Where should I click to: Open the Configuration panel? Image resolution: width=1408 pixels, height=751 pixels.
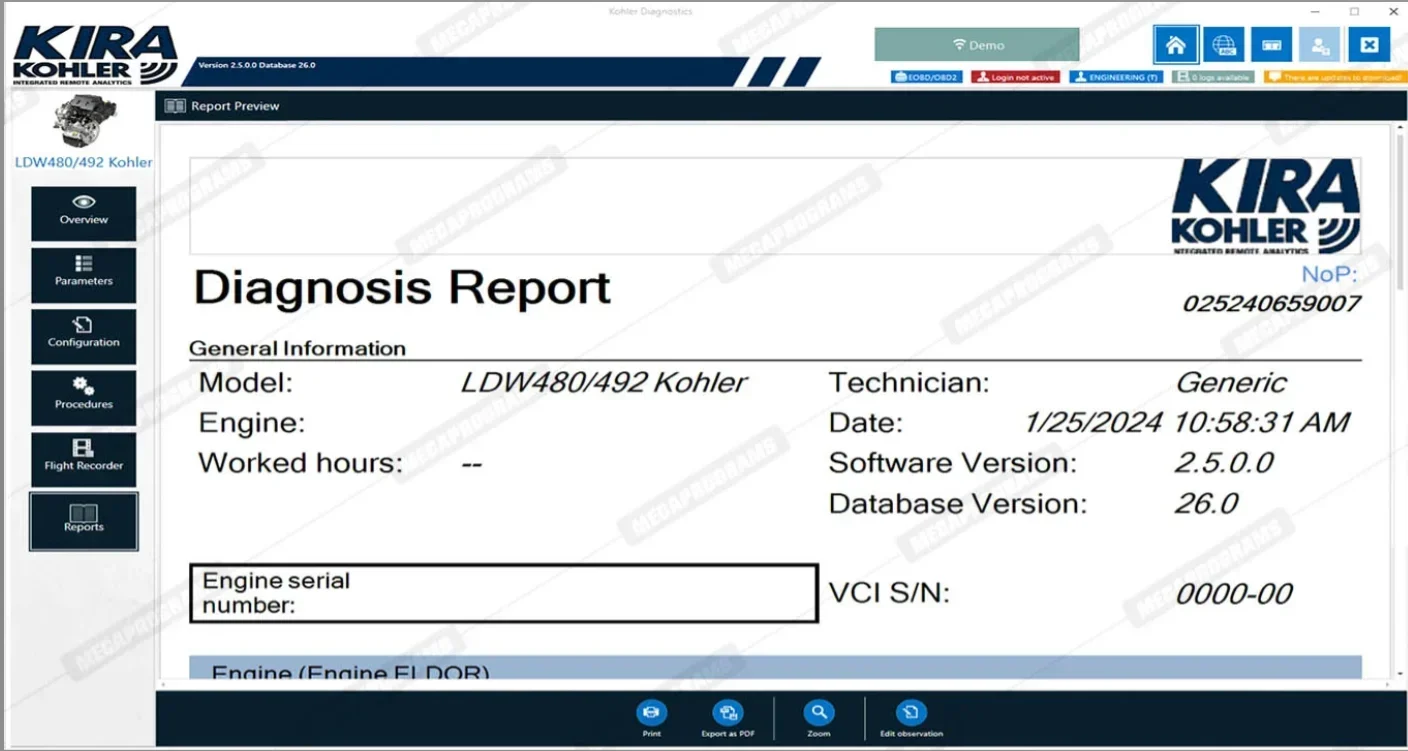(83, 336)
